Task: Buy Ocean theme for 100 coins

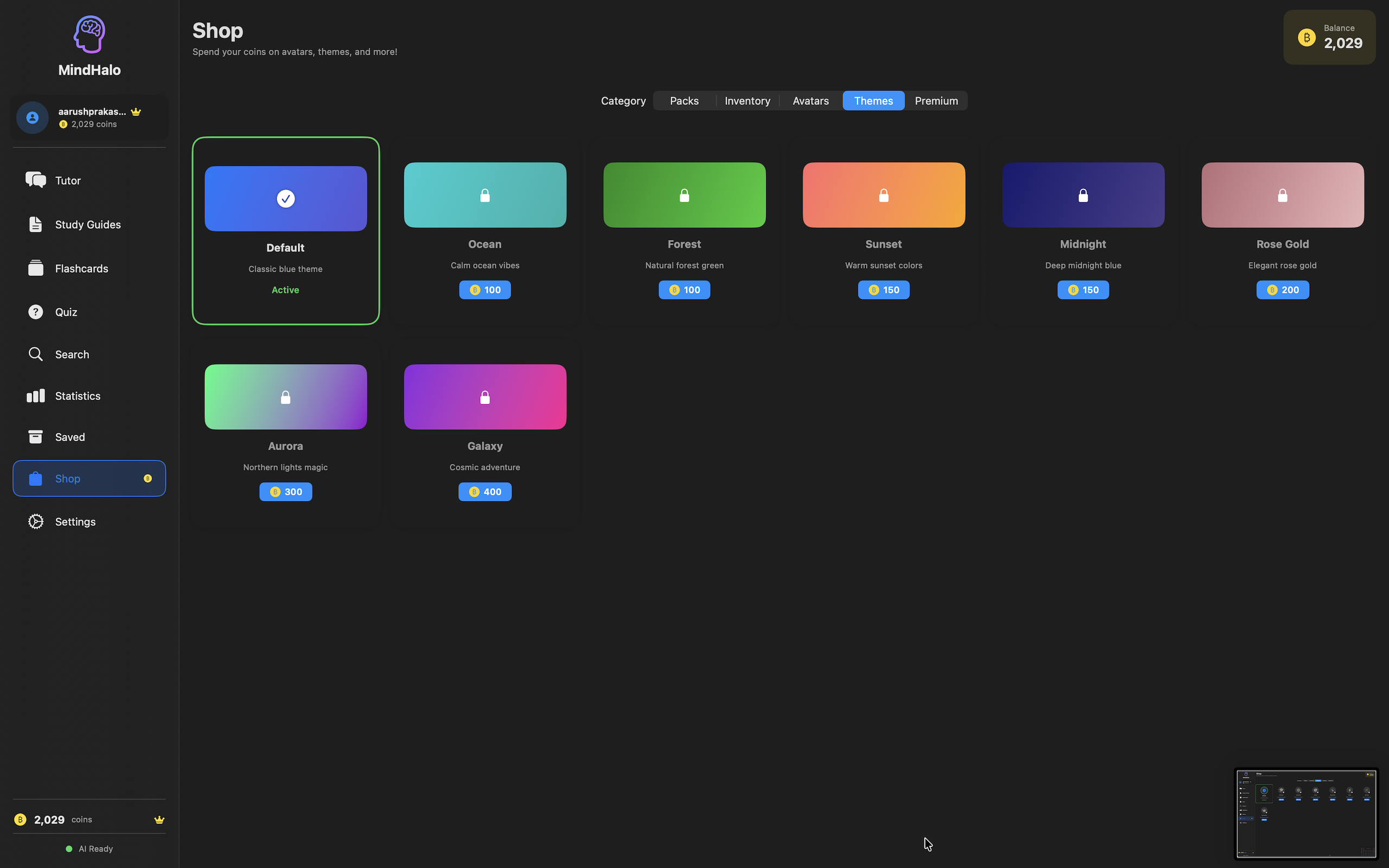Action: [485, 290]
